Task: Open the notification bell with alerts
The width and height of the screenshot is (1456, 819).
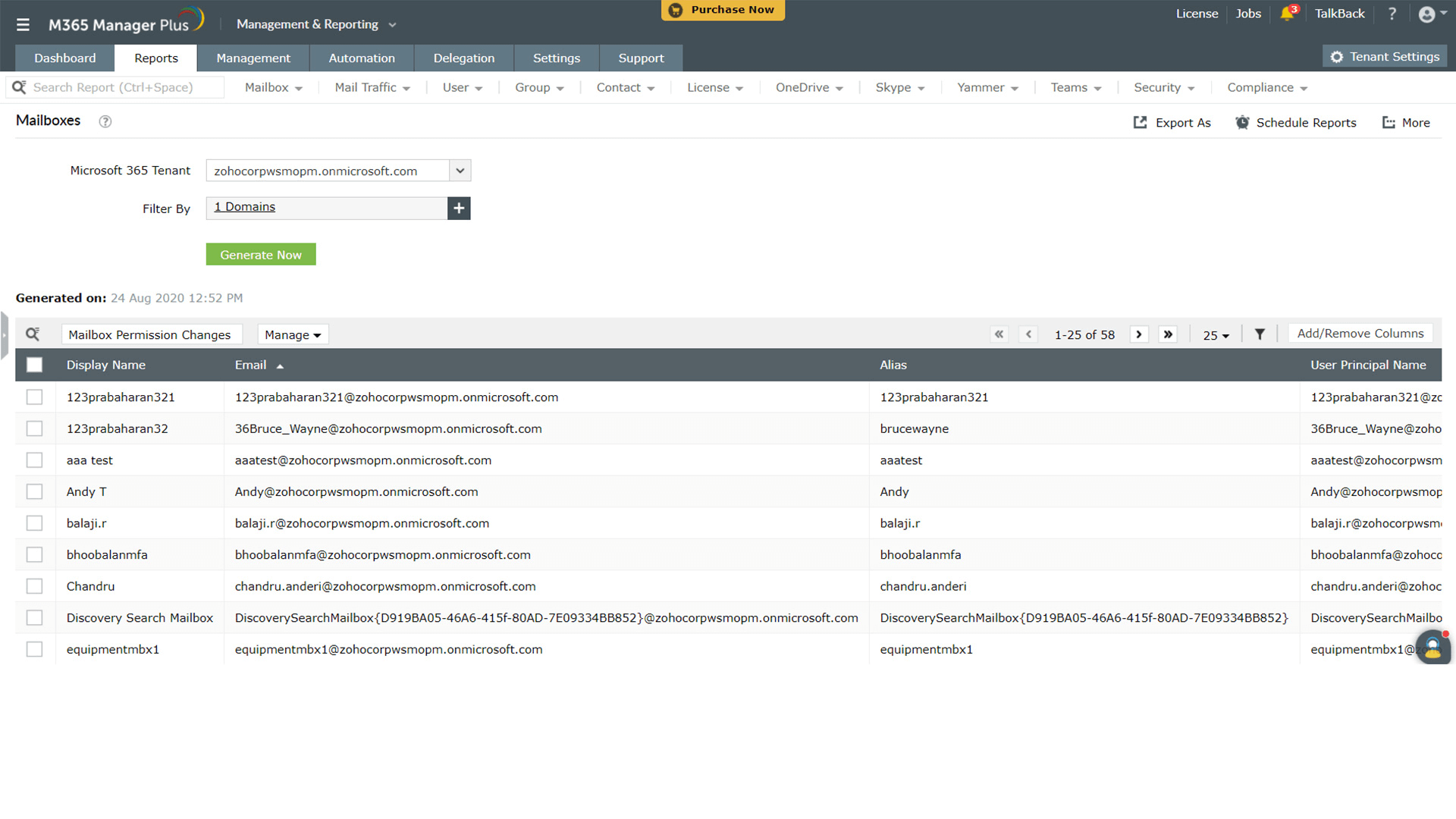Action: click(1288, 14)
